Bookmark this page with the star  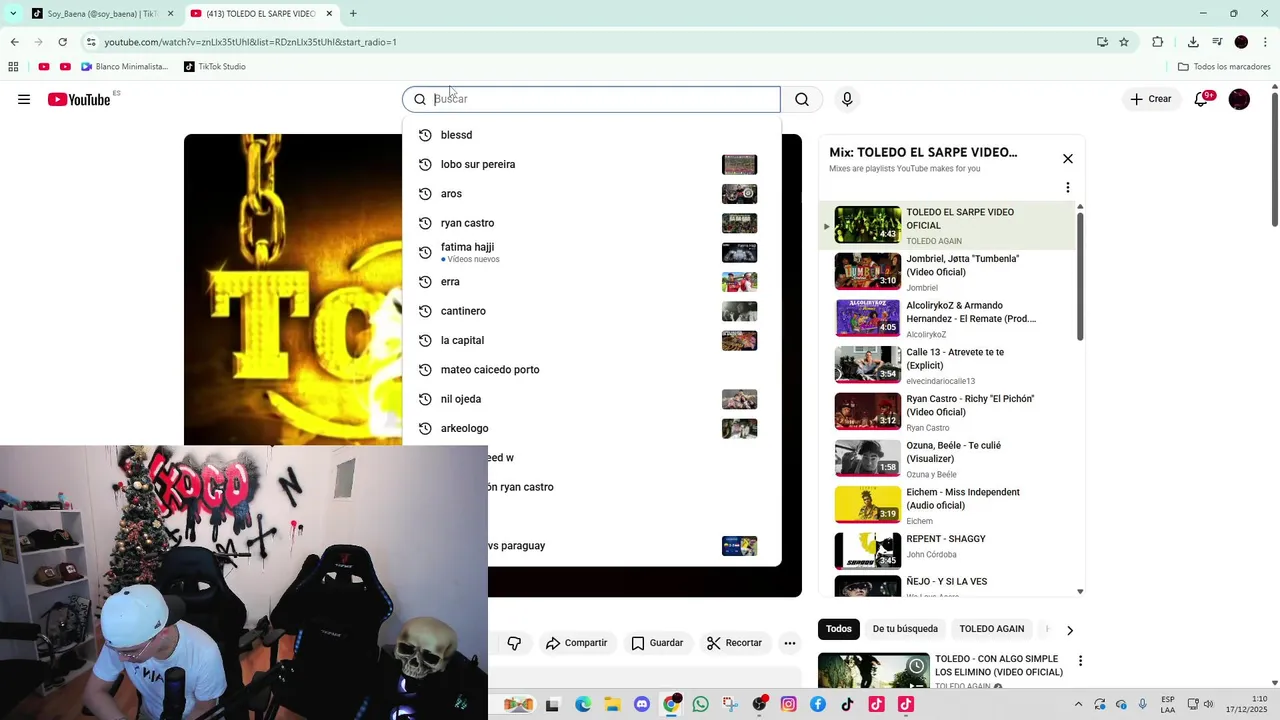(x=1124, y=42)
